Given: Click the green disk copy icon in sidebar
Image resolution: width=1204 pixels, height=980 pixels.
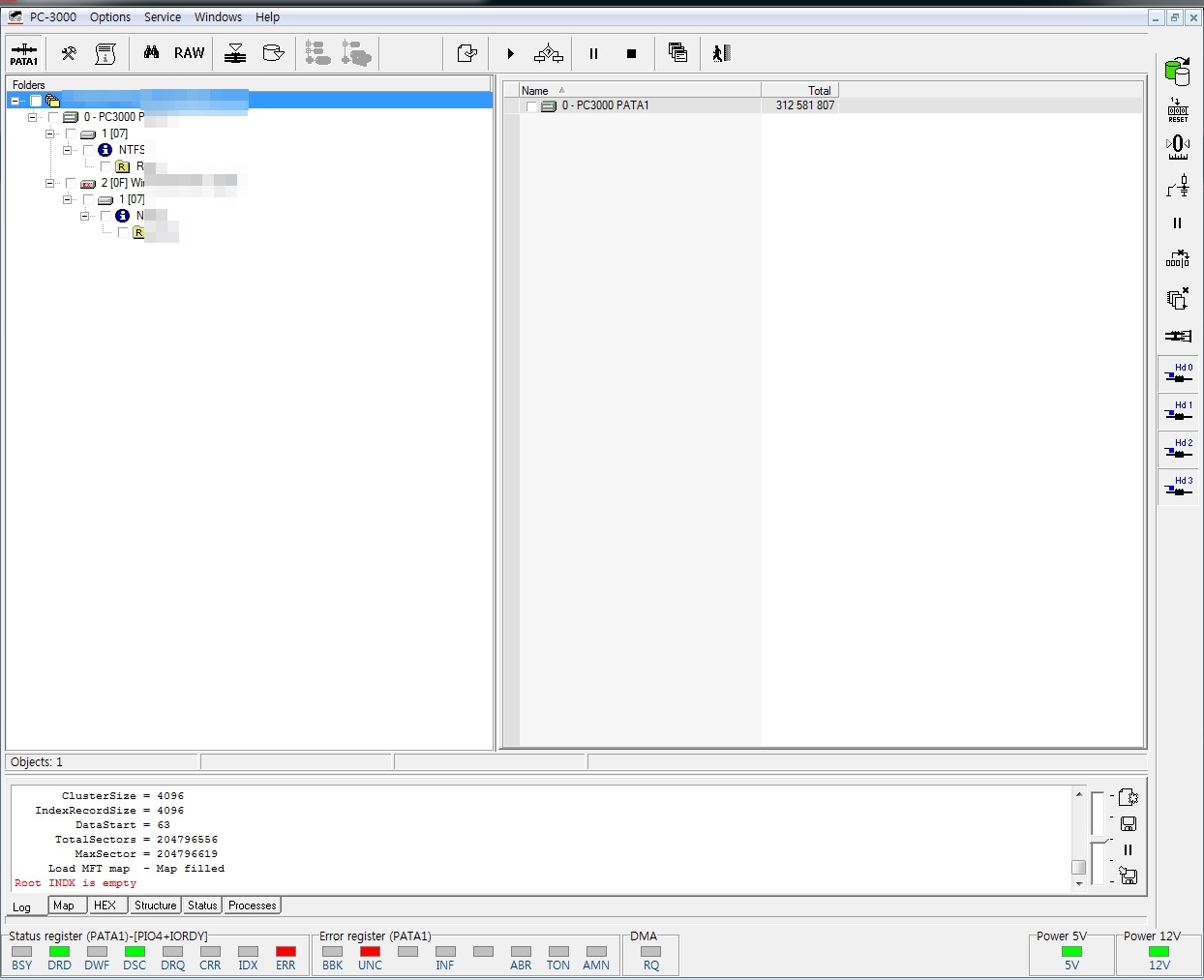Looking at the screenshot, I should (x=1178, y=71).
